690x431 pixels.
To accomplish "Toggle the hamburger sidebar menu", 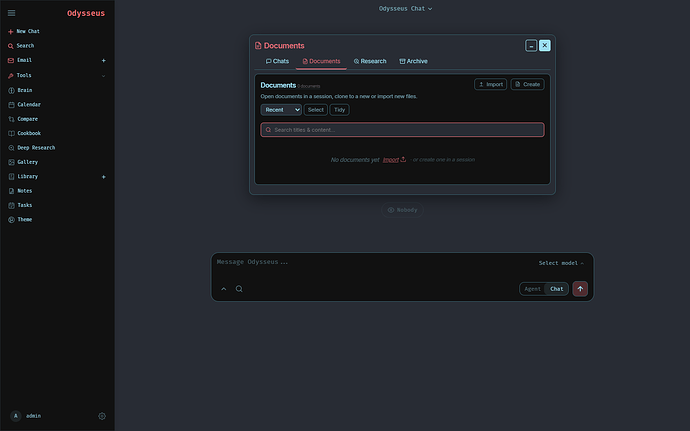I will click(11, 13).
